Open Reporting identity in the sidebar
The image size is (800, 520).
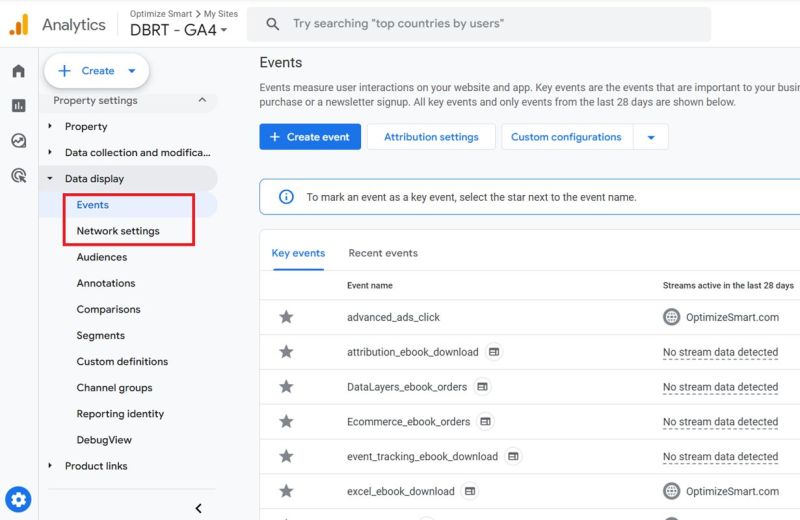(x=120, y=414)
